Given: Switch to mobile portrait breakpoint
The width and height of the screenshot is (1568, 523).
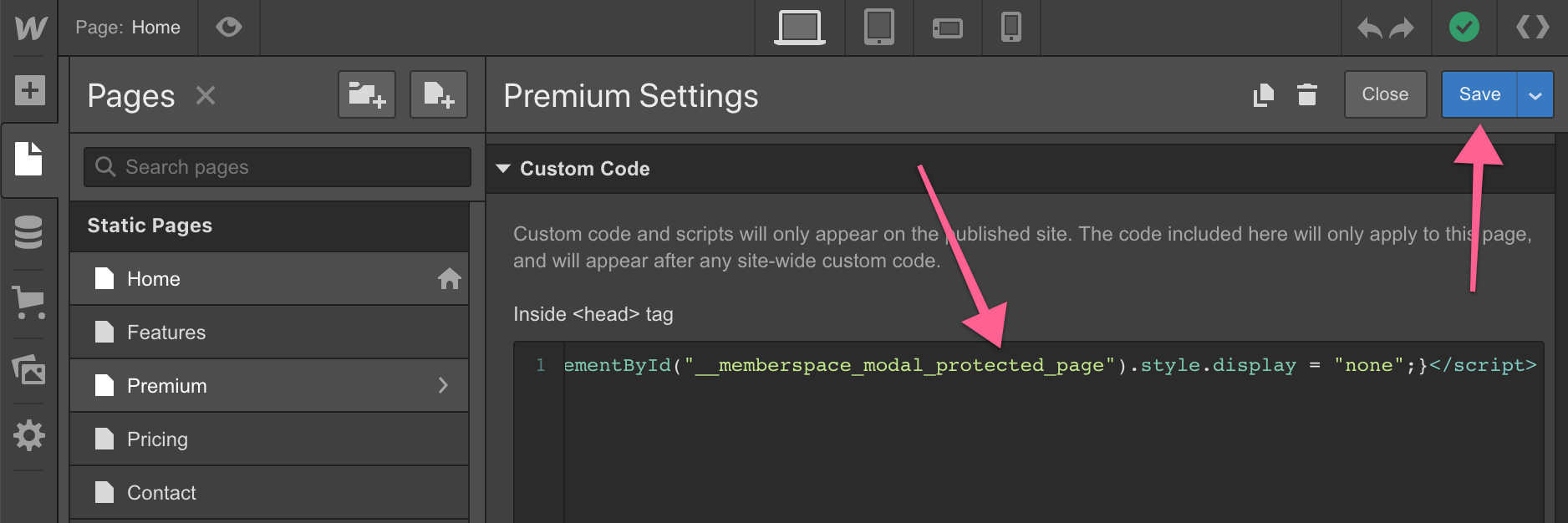Looking at the screenshot, I should (1011, 28).
